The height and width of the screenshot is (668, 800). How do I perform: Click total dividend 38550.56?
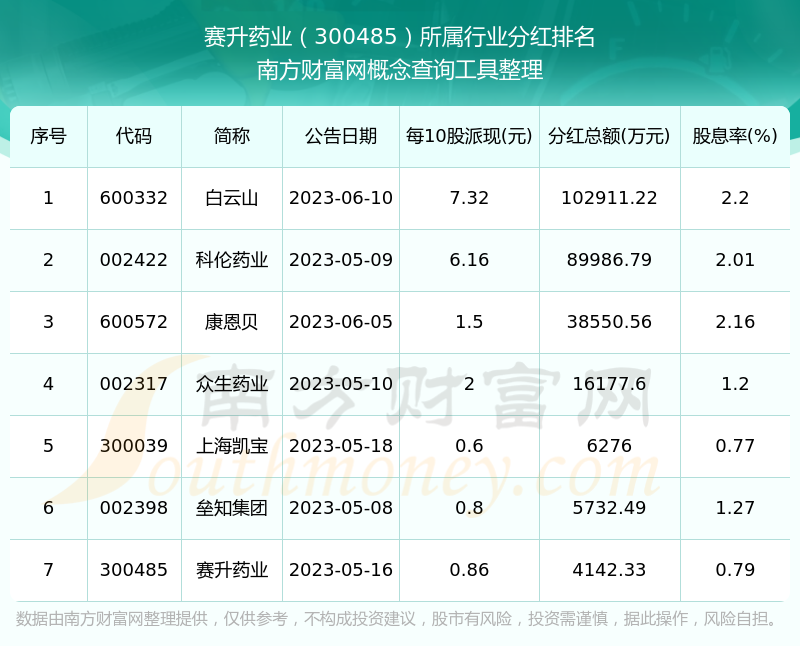click(609, 322)
